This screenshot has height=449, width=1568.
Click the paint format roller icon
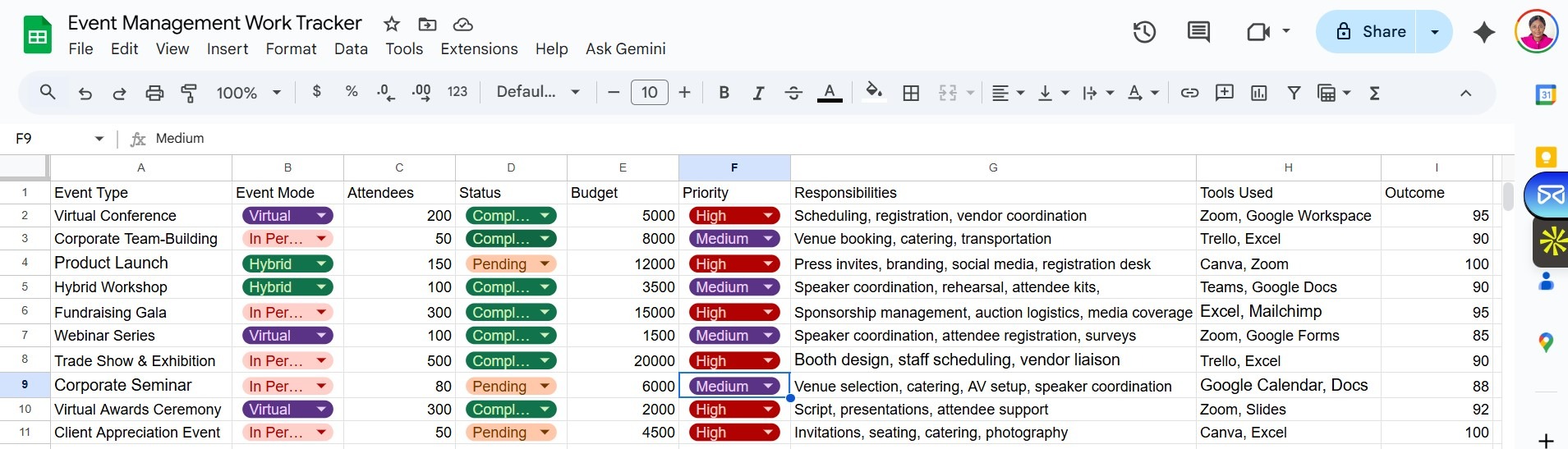point(189,93)
